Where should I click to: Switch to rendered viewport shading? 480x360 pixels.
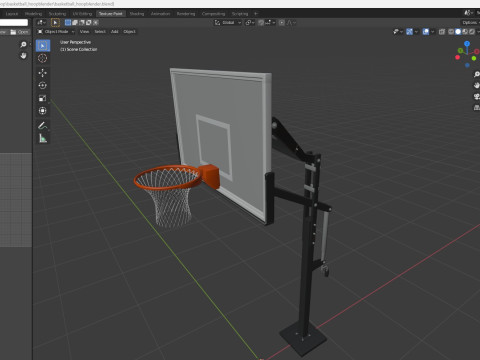click(472, 32)
